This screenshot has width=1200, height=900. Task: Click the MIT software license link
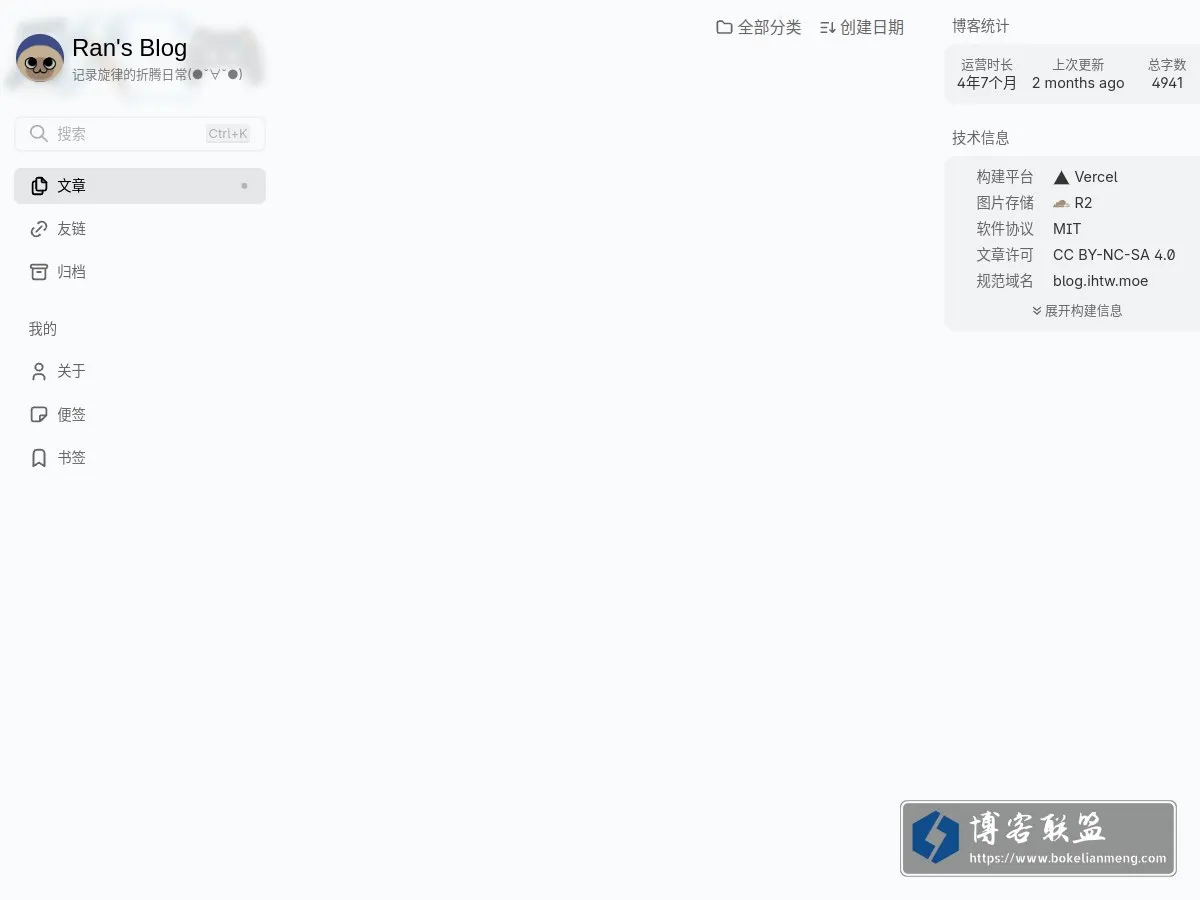click(x=1067, y=229)
